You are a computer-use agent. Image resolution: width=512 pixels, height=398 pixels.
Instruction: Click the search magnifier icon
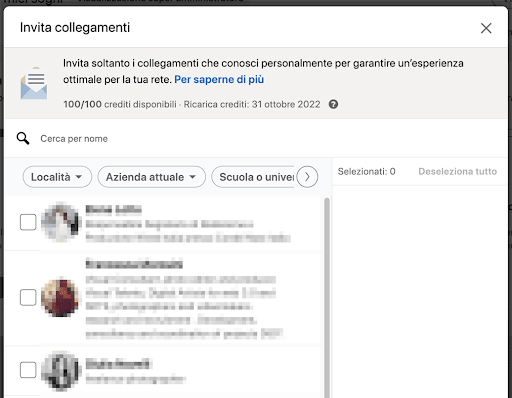23,138
